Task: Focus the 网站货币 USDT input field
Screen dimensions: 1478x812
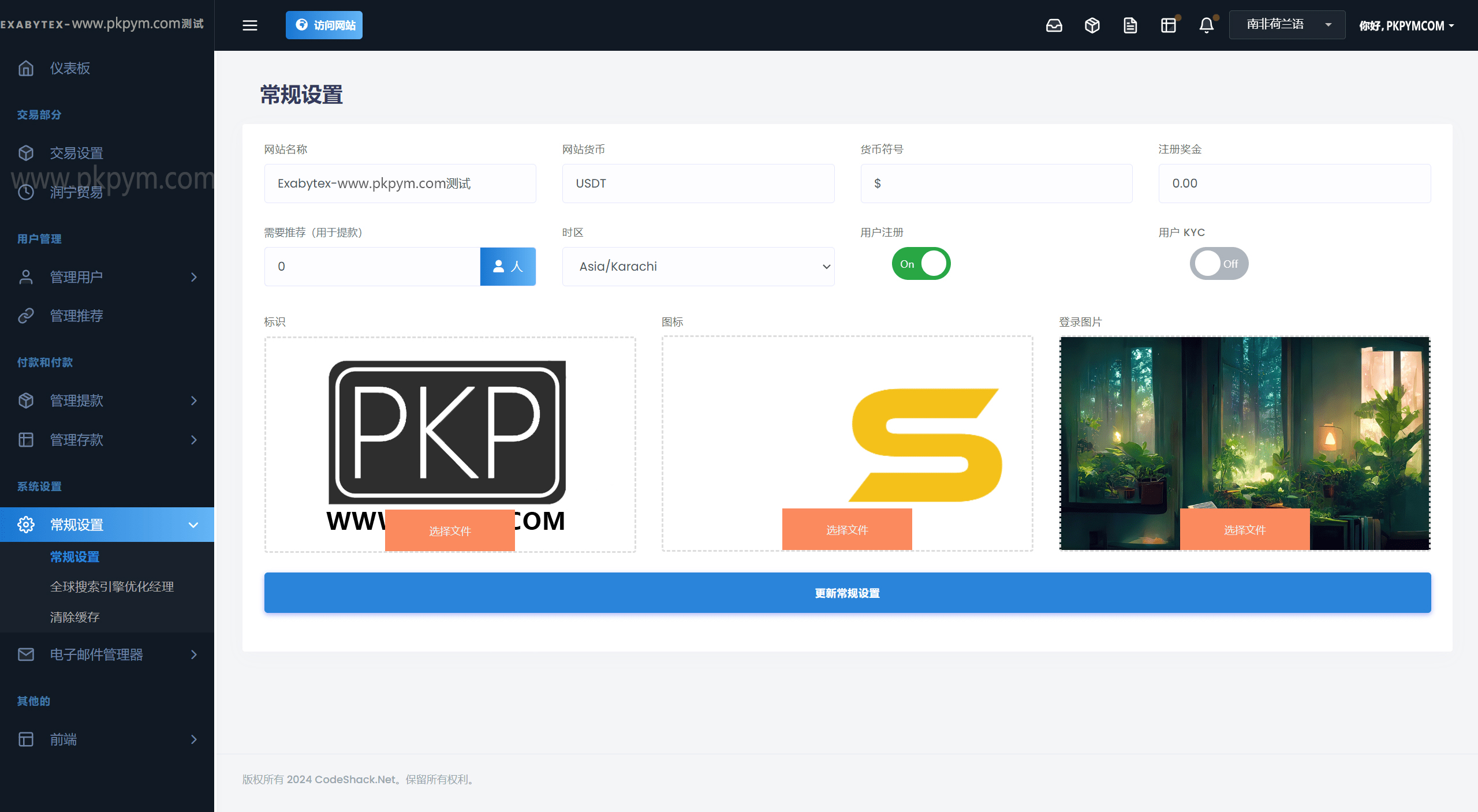Action: 699,184
